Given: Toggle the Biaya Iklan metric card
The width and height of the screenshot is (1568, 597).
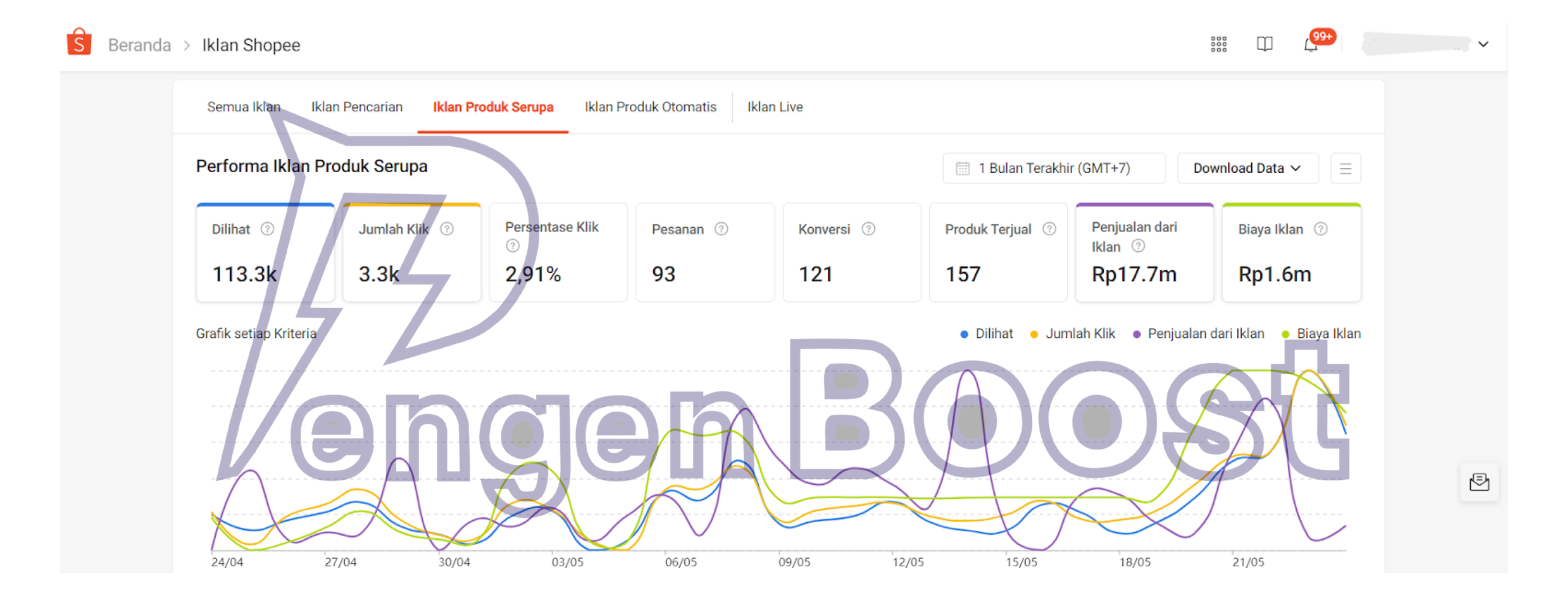Looking at the screenshot, I should pos(1291,253).
